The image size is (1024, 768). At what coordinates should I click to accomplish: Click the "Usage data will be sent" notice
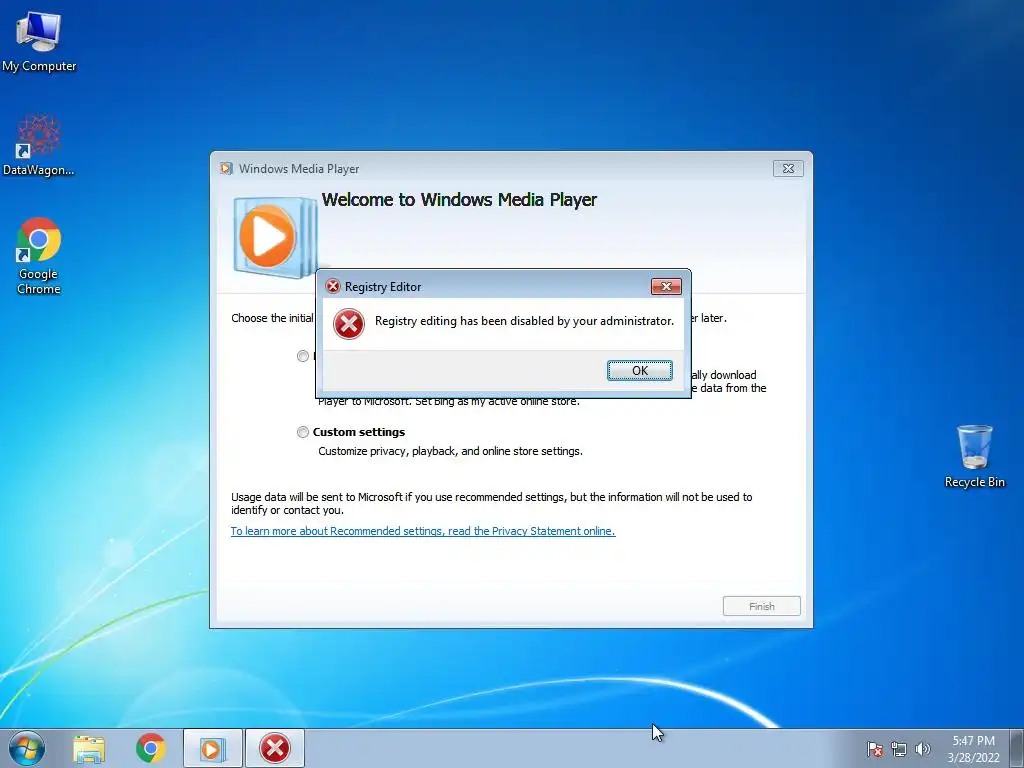point(492,504)
